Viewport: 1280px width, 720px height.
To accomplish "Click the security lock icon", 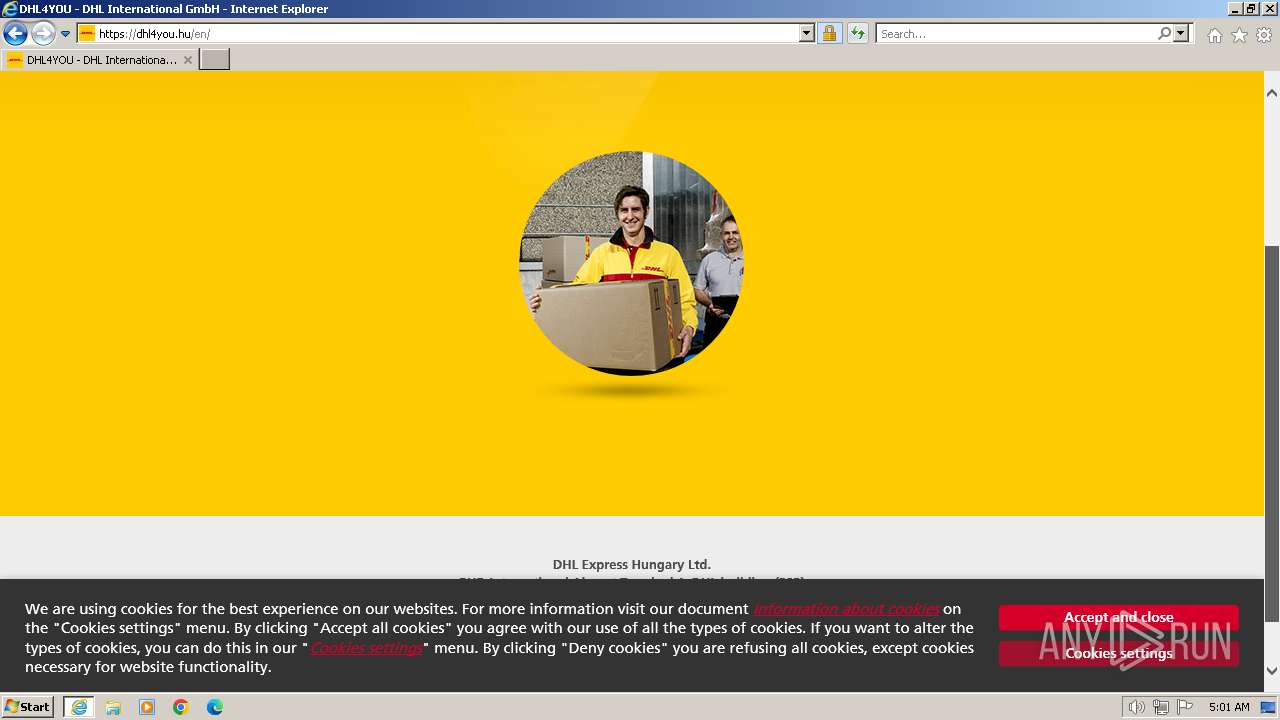I will click(x=829, y=34).
